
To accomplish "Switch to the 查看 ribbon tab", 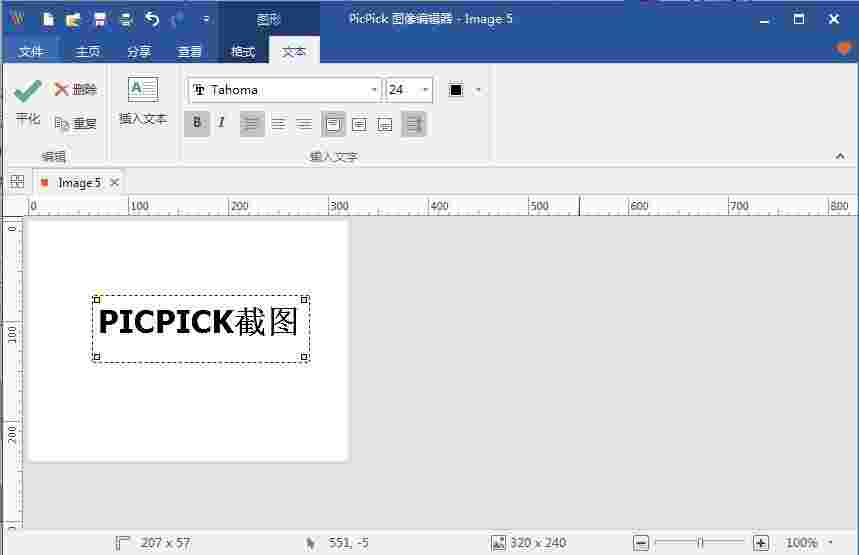I will [190, 52].
